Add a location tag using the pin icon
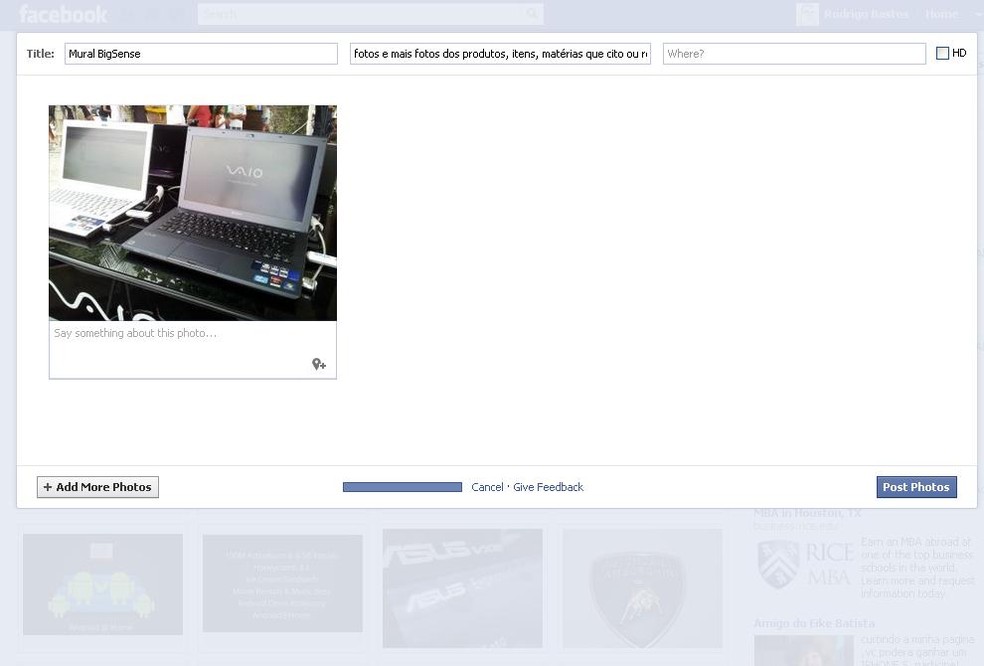Viewport: 984px width, 666px height. [x=319, y=364]
